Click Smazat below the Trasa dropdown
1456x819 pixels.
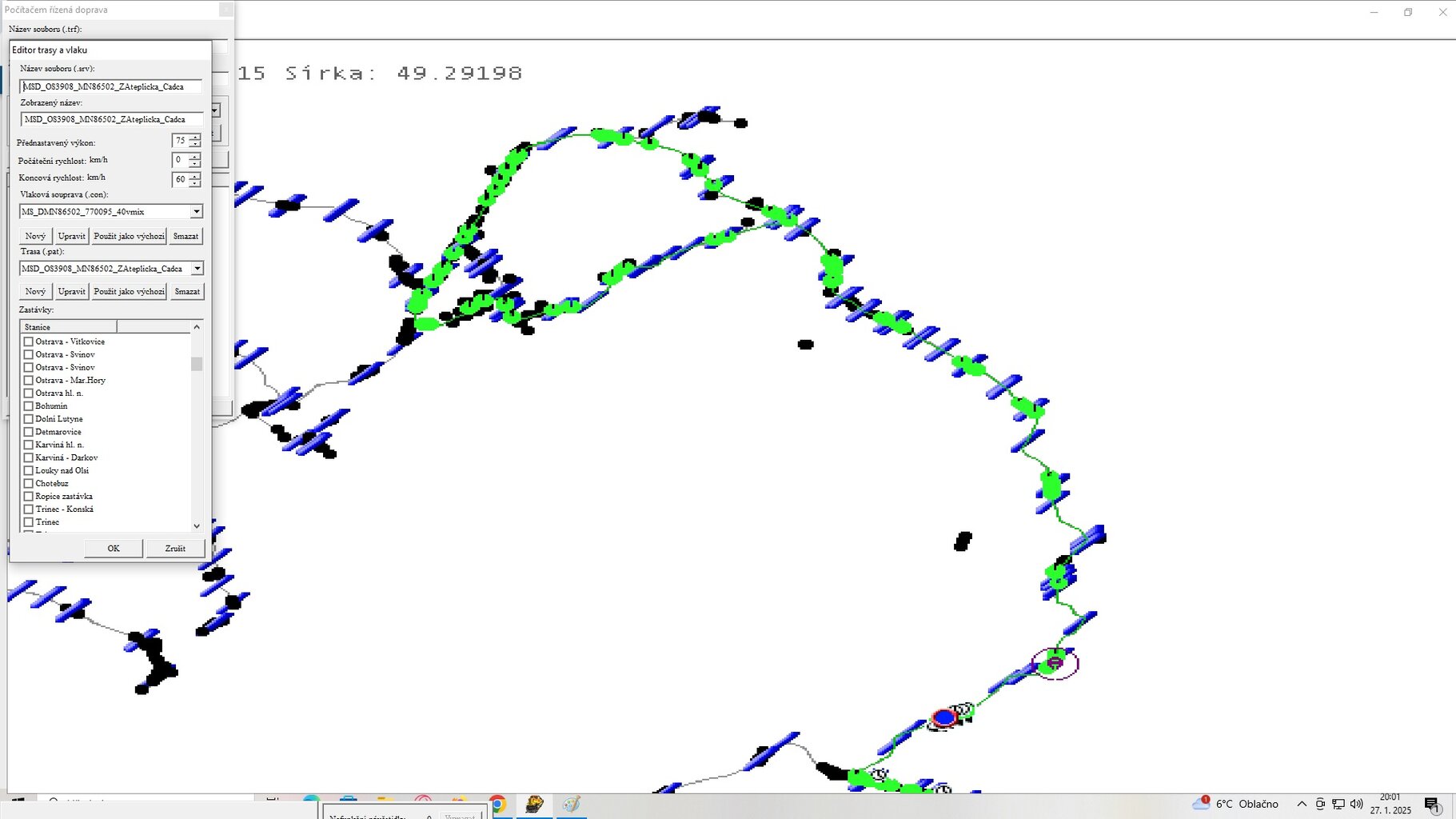(187, 291)
